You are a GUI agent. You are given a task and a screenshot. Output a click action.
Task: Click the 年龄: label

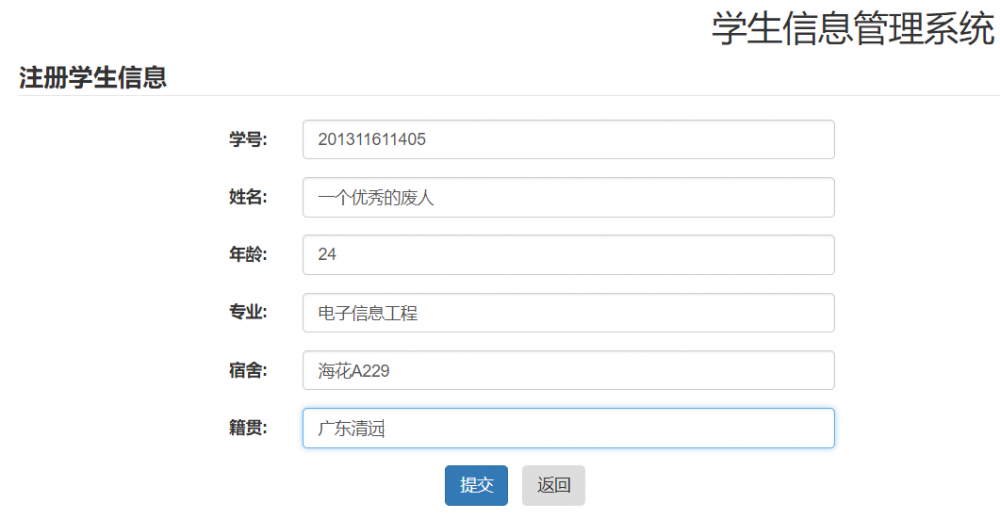[x=248, y=254]
